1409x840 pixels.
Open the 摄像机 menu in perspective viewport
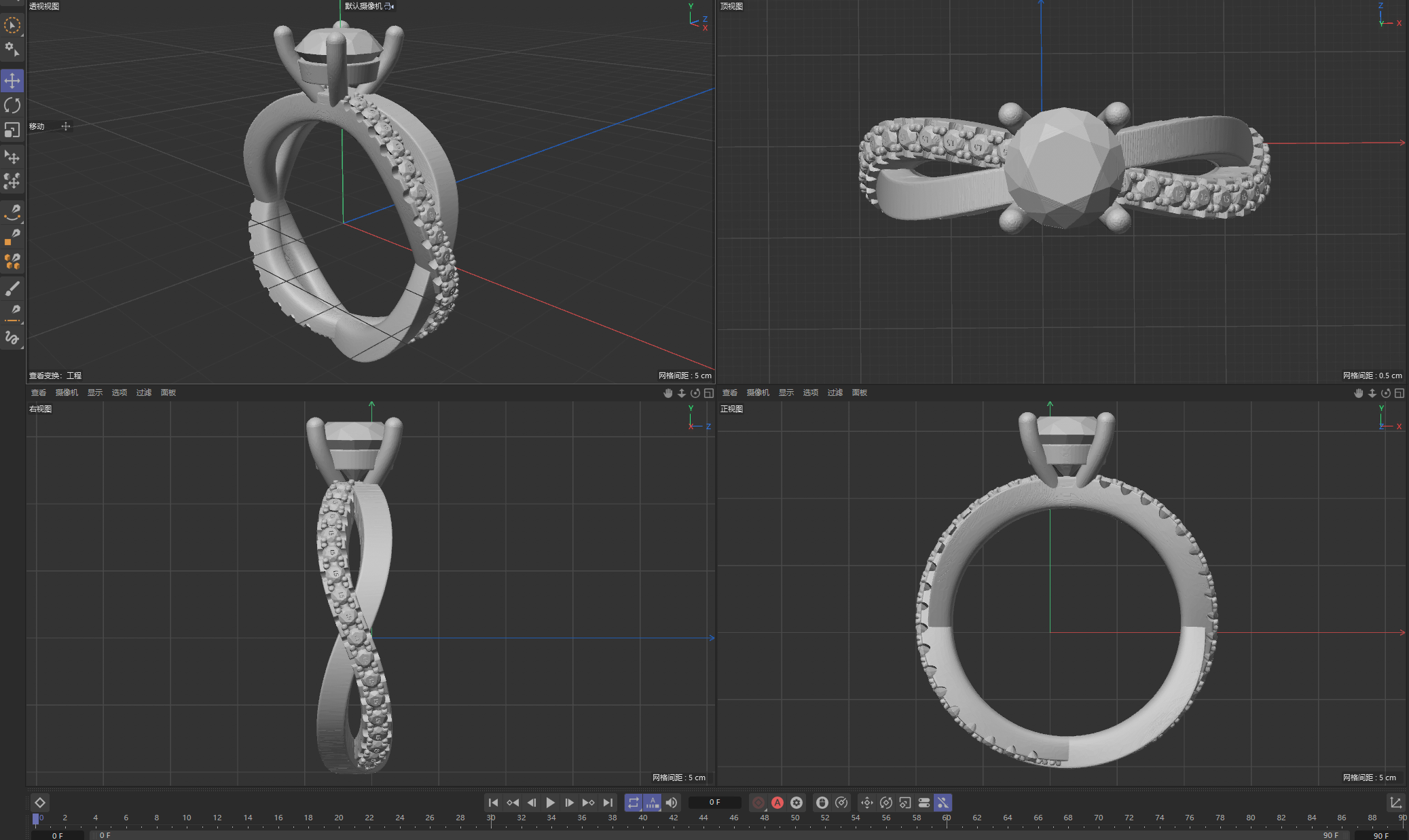(x=67, y=392)
